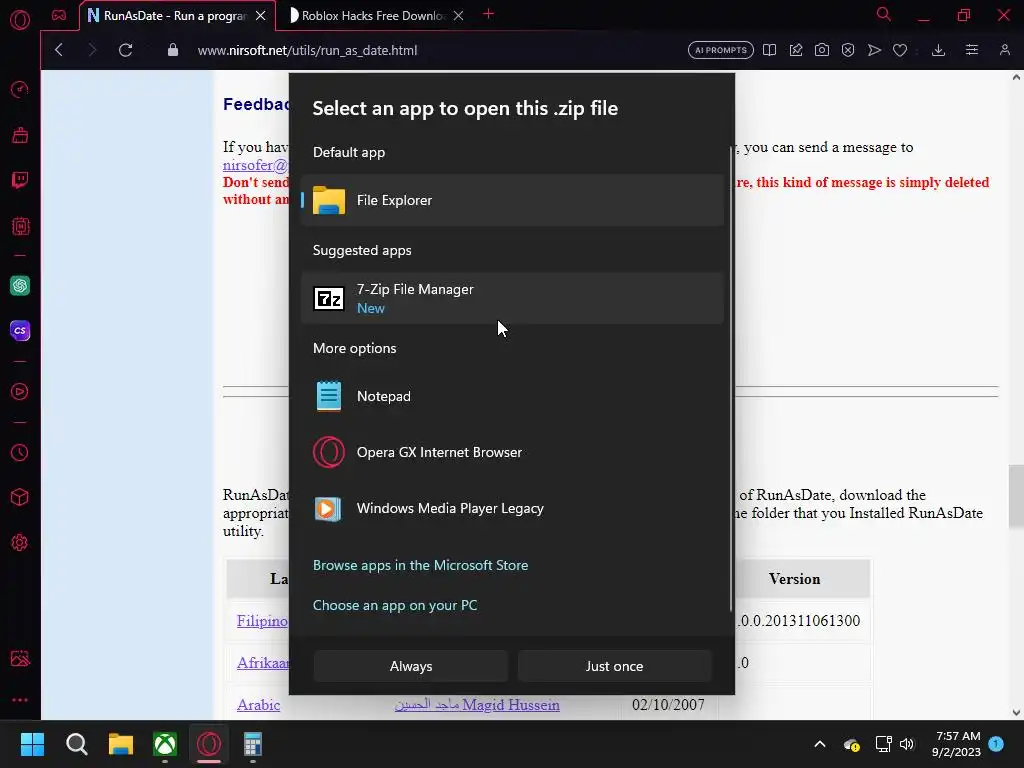Screen dimensions: 1024x768
Task: Open Extensions cube icon in sidebar
Action: (20, 497)
